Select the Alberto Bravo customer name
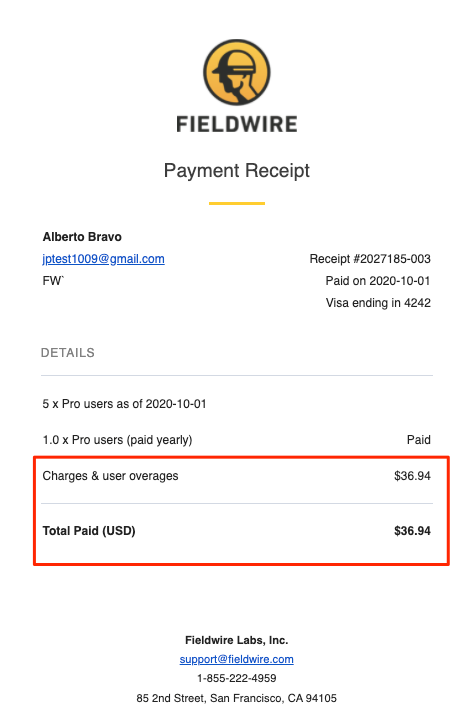The width and height of the screenshot is (469, 711). (x=82, y=237)
